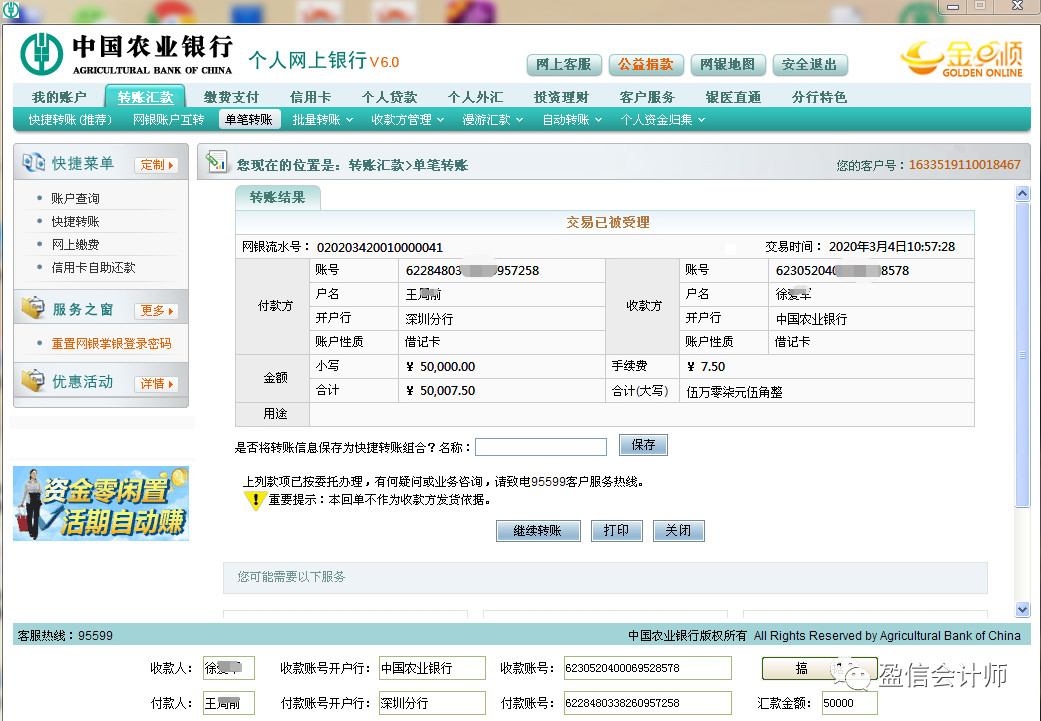Click the 保存 button

[643, 445]
